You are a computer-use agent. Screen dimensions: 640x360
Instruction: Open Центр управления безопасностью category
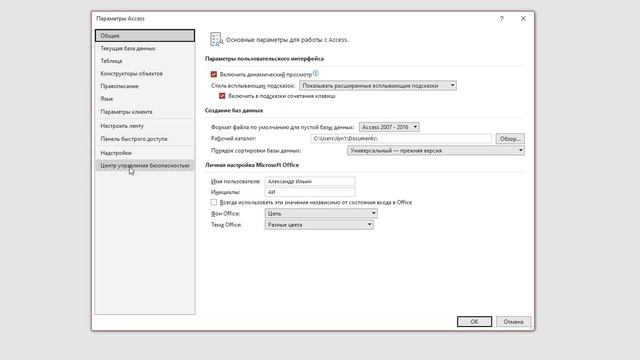click(145, 165)
